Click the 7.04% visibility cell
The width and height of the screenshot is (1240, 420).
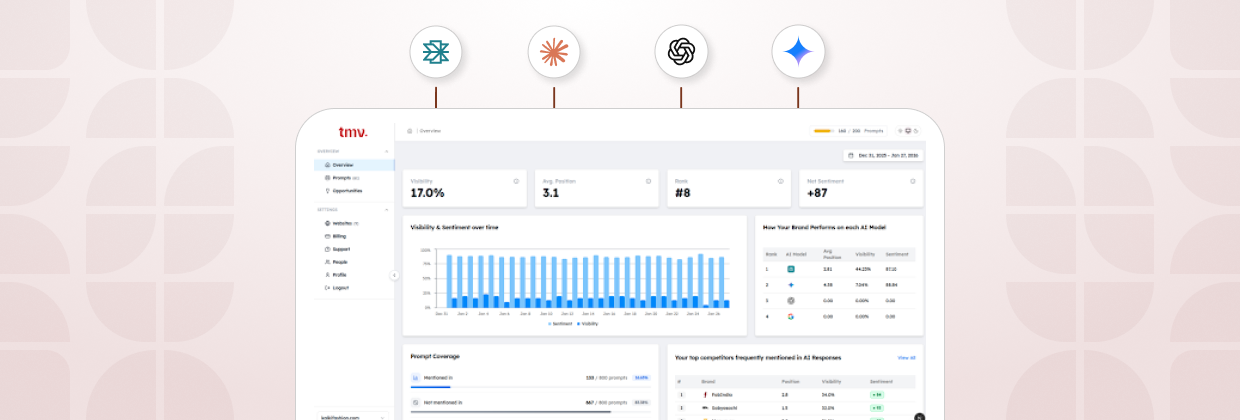tap(861, 285)
